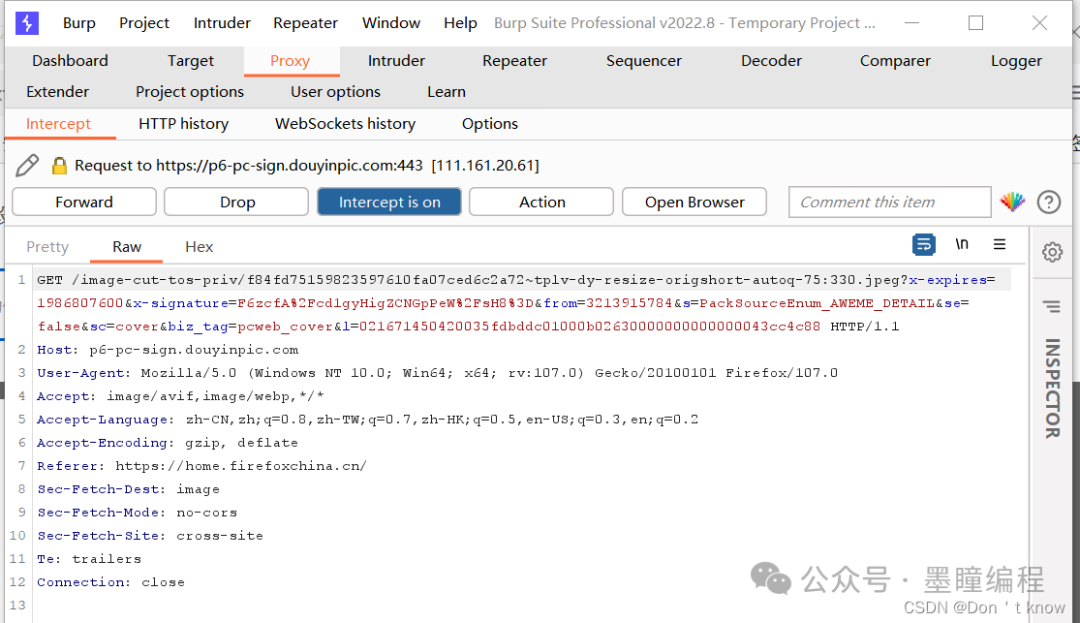Viewport: 1080px width, 623px height.
Task: Drop the intercepted request
Action: pyautogui.click(x=237, y=202)
